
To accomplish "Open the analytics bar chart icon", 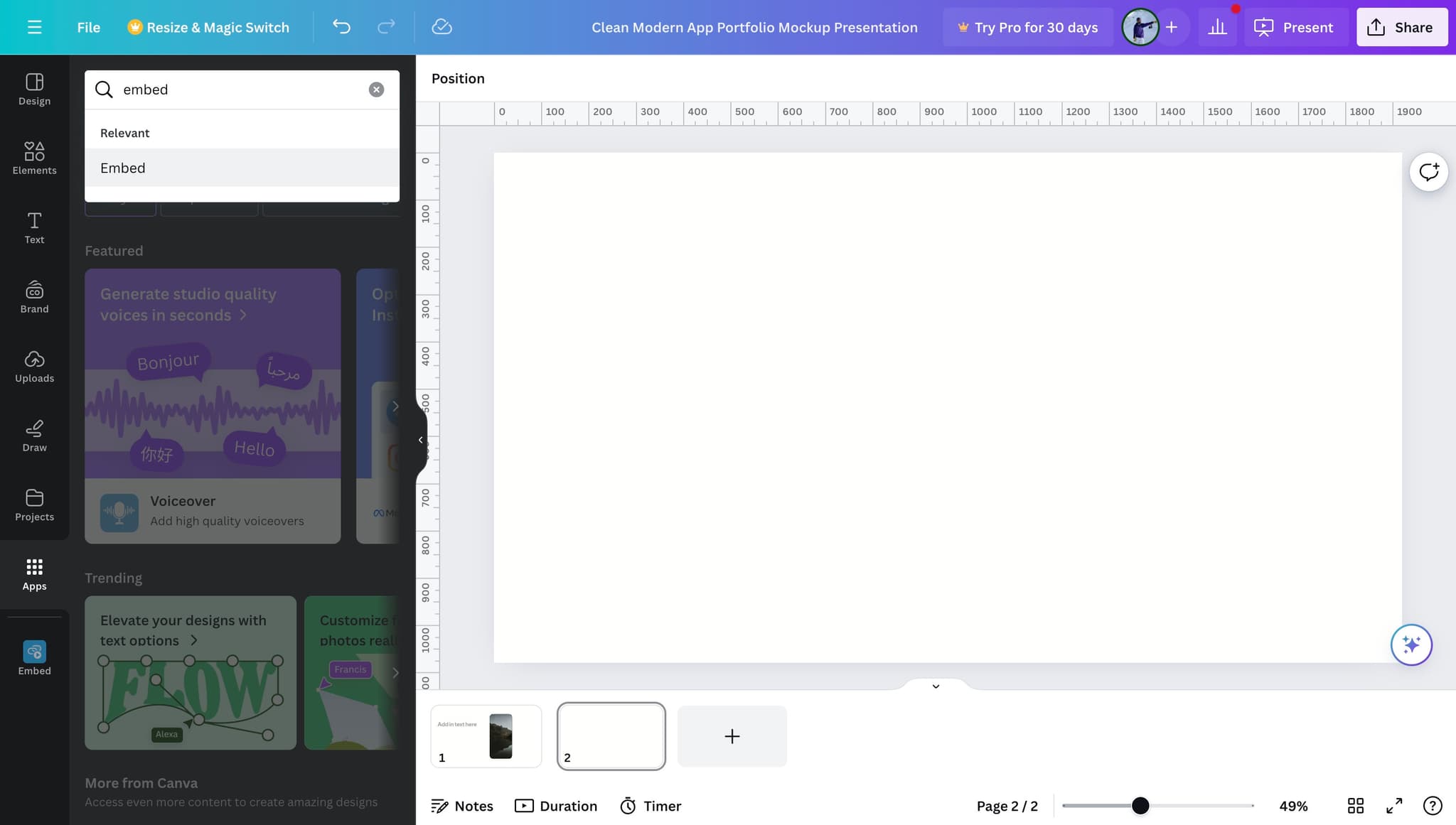I will click(x=1217, y=27).
